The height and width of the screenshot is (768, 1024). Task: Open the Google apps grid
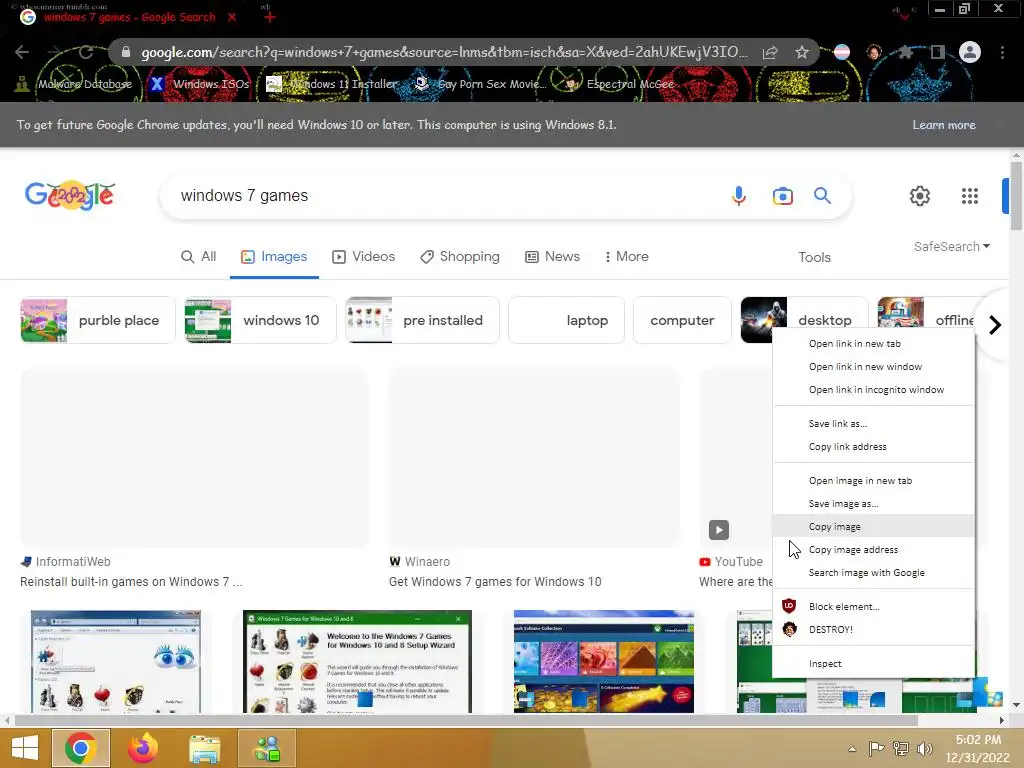[970, 196]
